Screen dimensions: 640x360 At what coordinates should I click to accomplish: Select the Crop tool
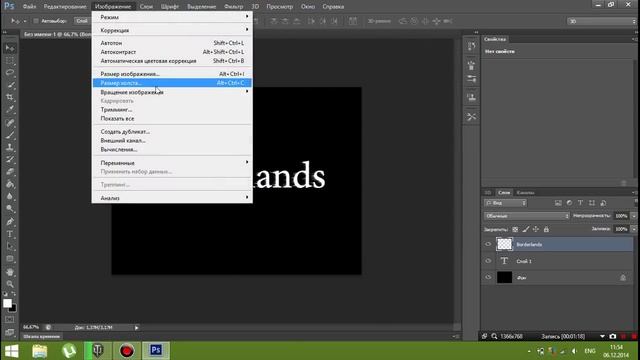click(10, 98)
